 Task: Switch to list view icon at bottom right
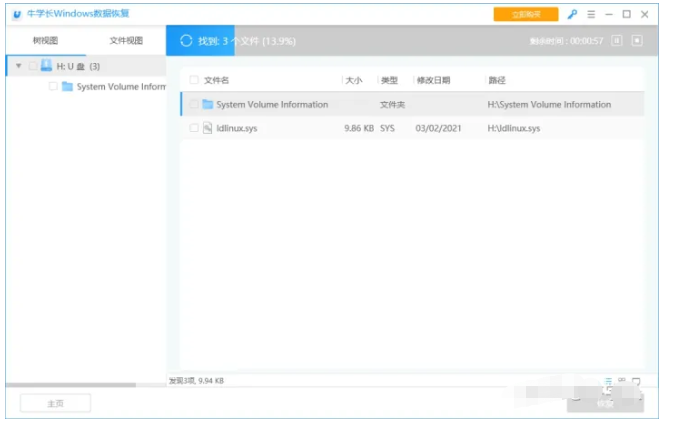tap(607, 381)
